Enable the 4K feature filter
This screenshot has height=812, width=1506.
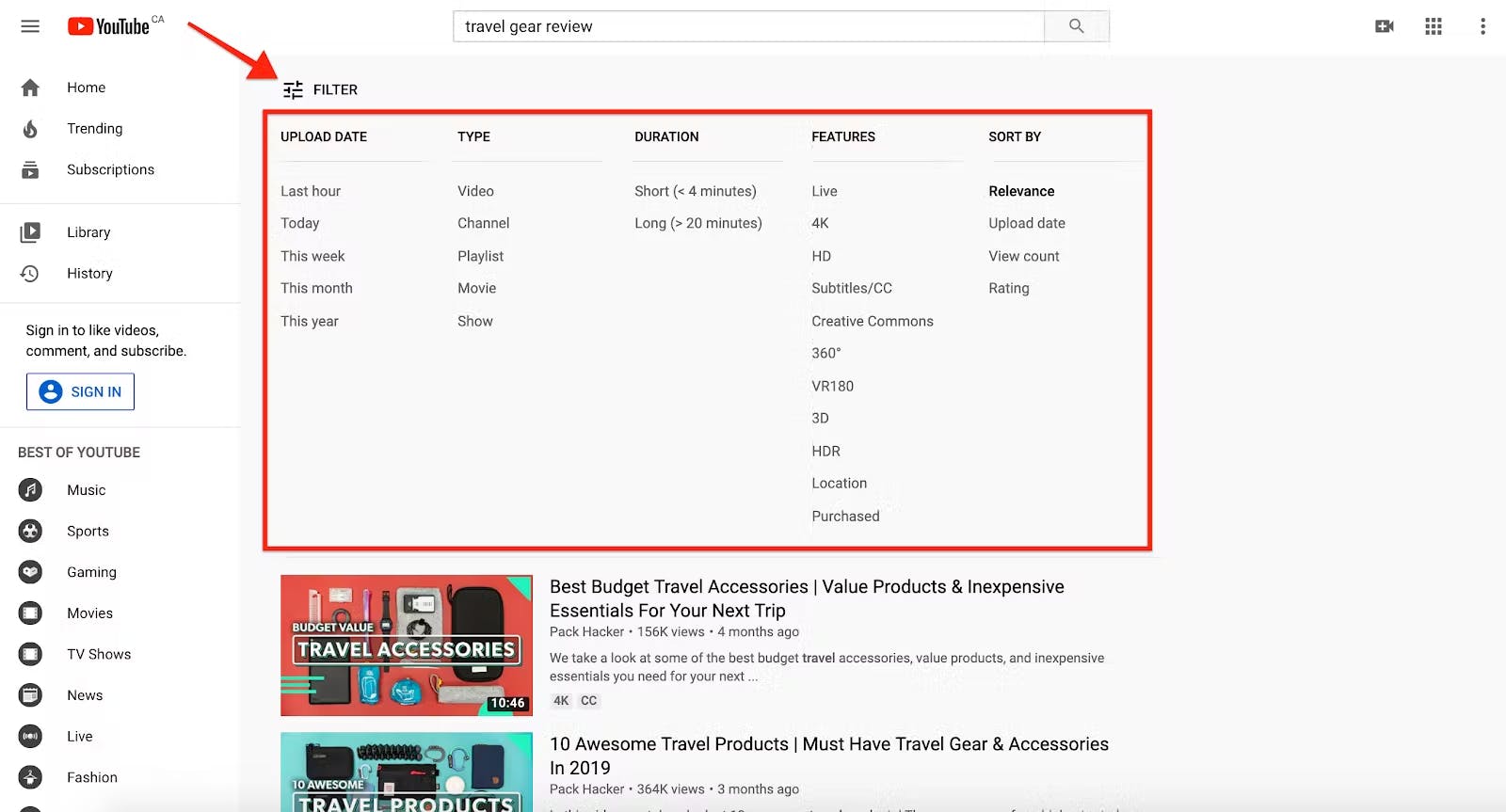pyautogui.click(x=821, y=223)
